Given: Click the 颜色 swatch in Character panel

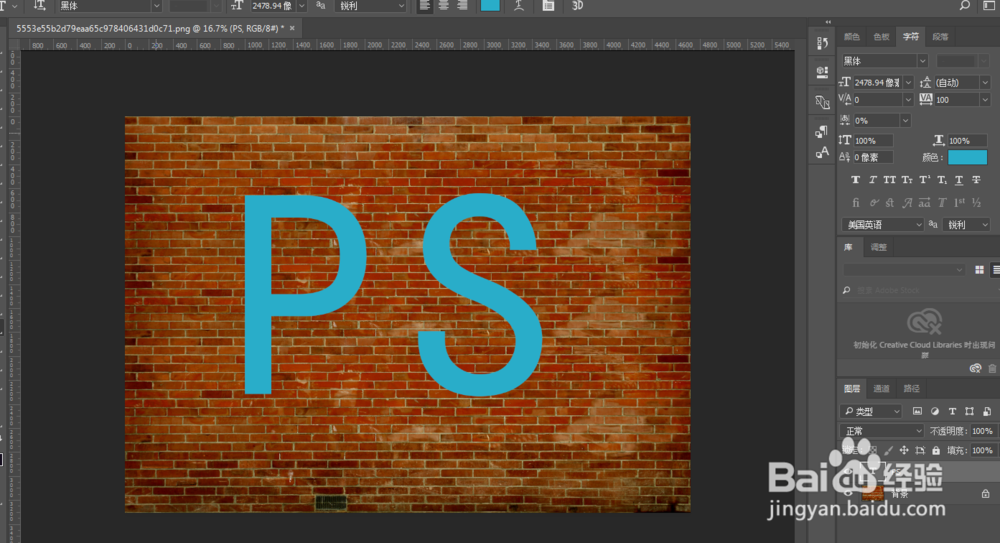Looking at the screenshot, I should tap(967, 157).
